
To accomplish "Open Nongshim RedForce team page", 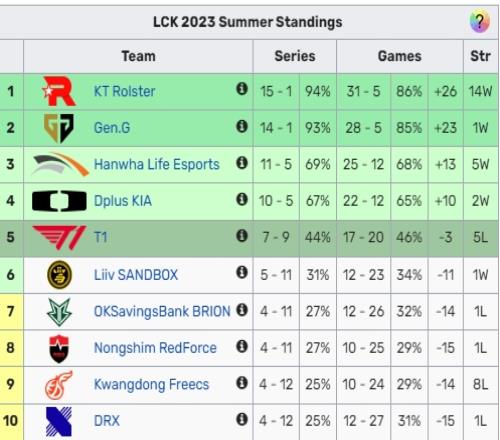I will (x=155, y=348).
